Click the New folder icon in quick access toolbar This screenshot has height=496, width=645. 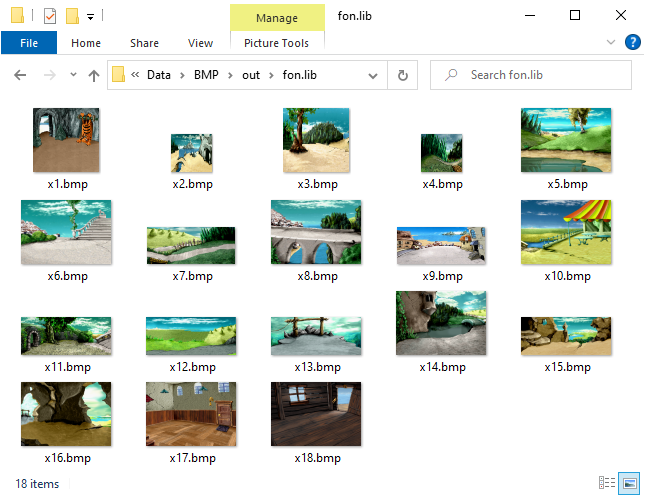(72, 16)
